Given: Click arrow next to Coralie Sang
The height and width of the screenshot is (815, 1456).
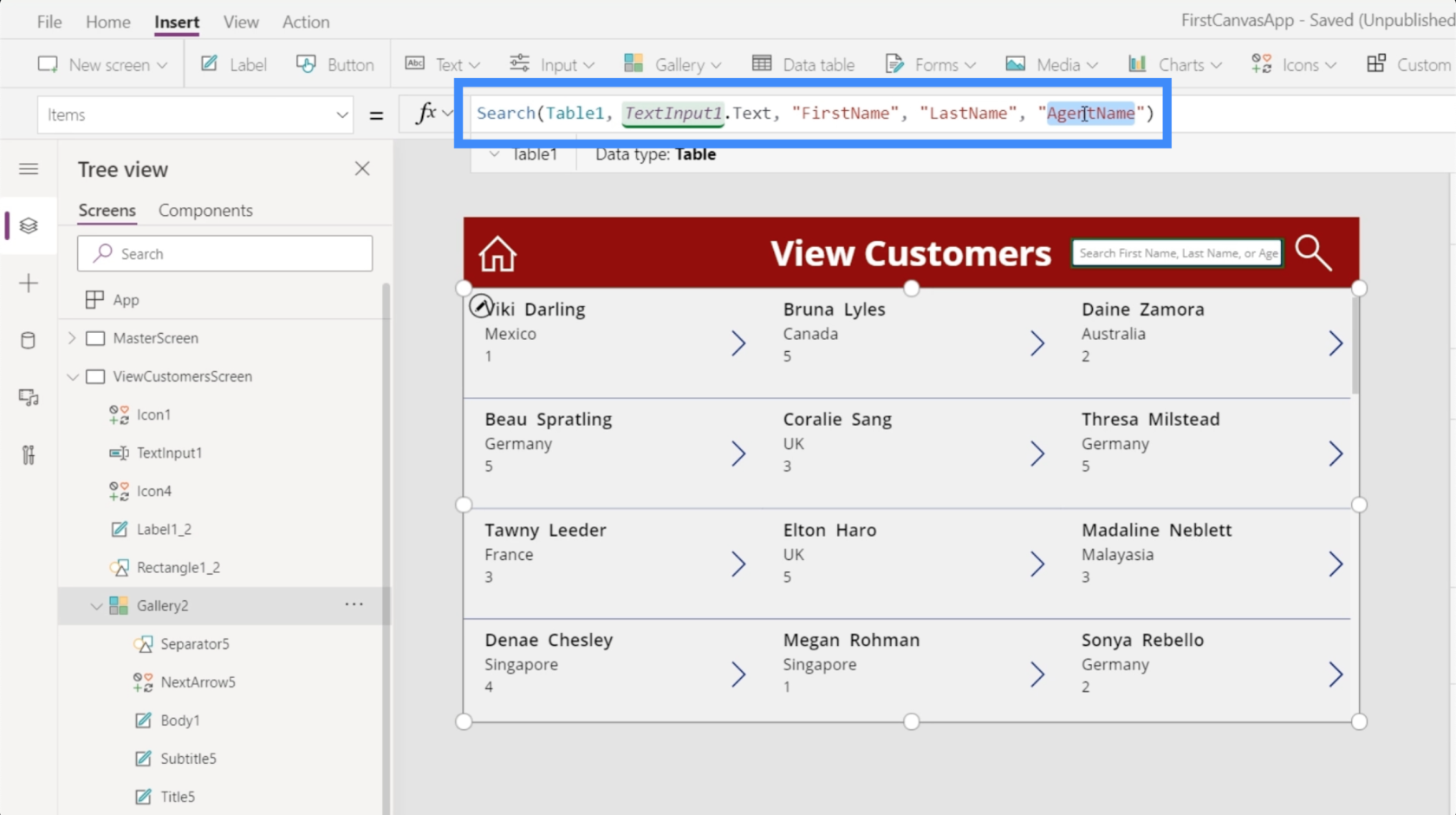Looking at the screenshot, I should pos(1037,453).
